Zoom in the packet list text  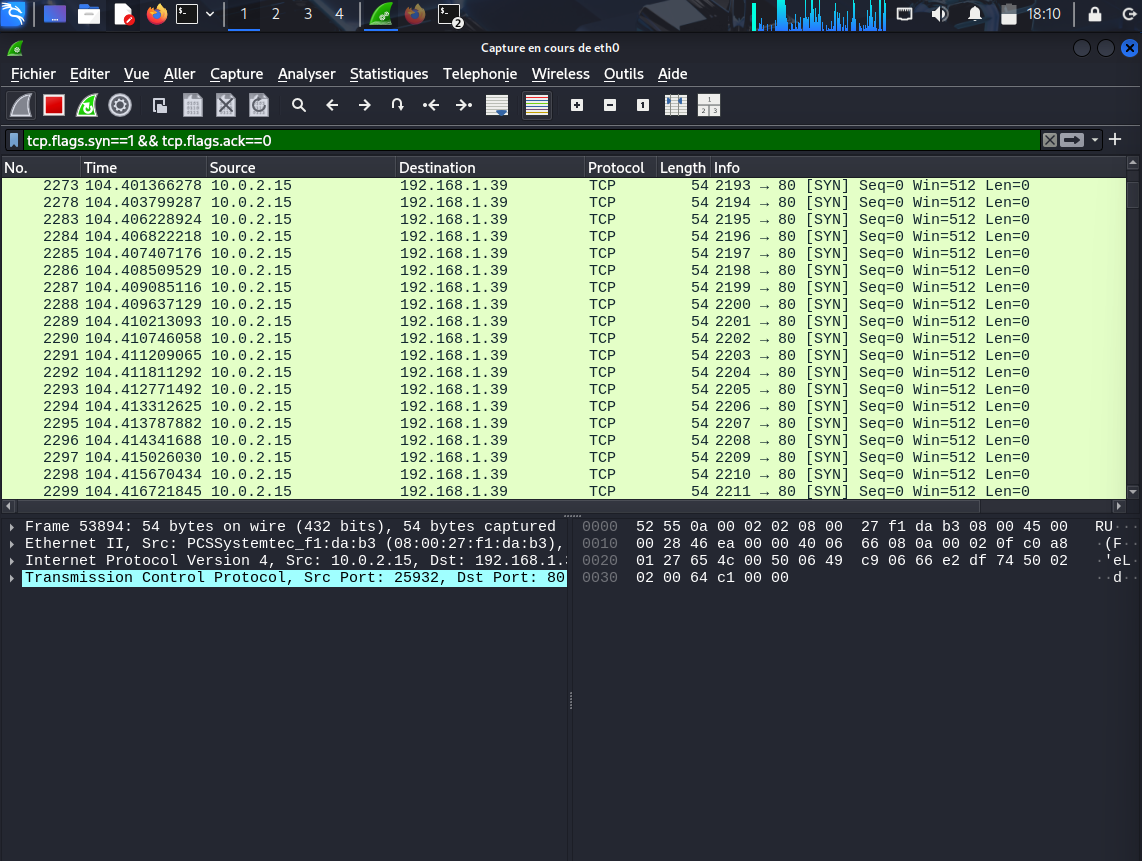click(577, 105)
